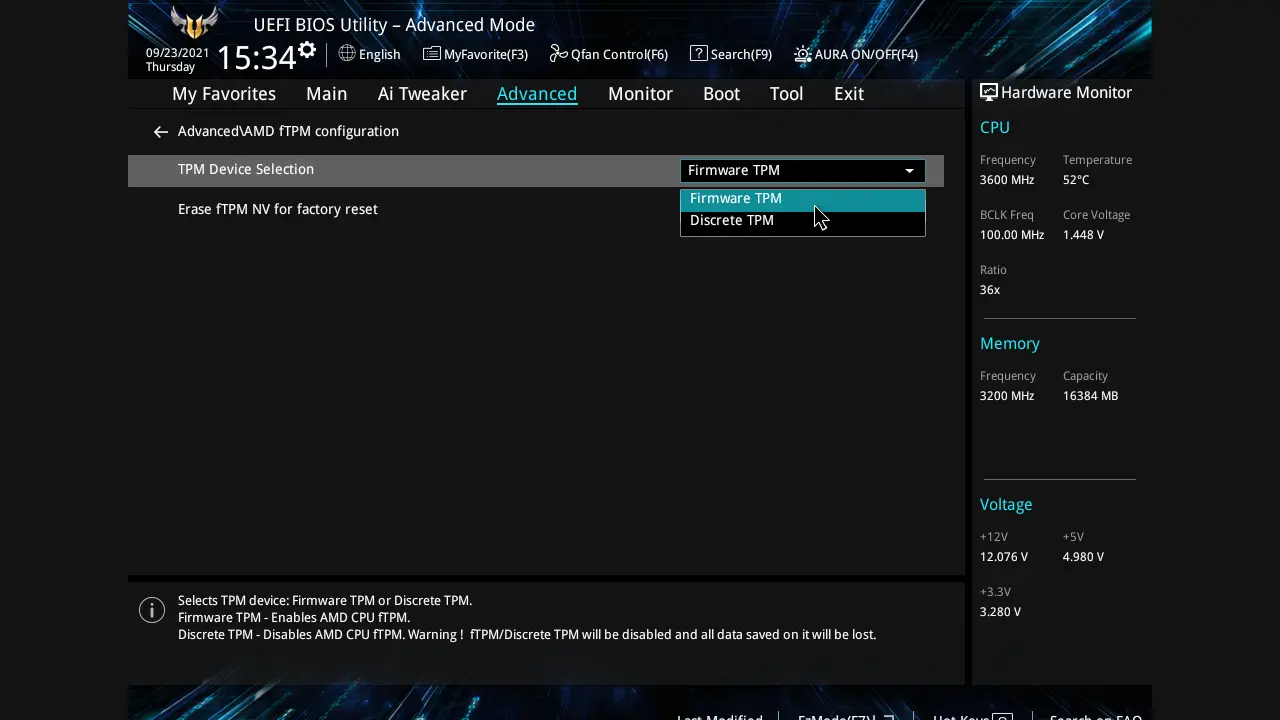
Task: Click the UEFI BIOS Utility title text
Action: pos(394,25)
